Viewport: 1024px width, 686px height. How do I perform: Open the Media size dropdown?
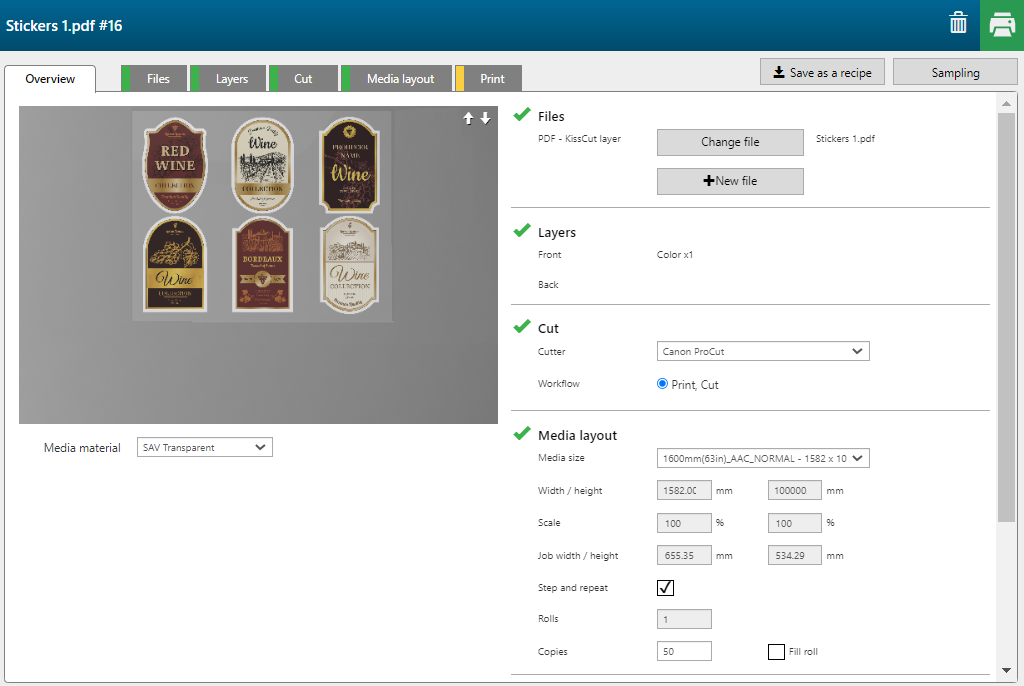point(763,458)
